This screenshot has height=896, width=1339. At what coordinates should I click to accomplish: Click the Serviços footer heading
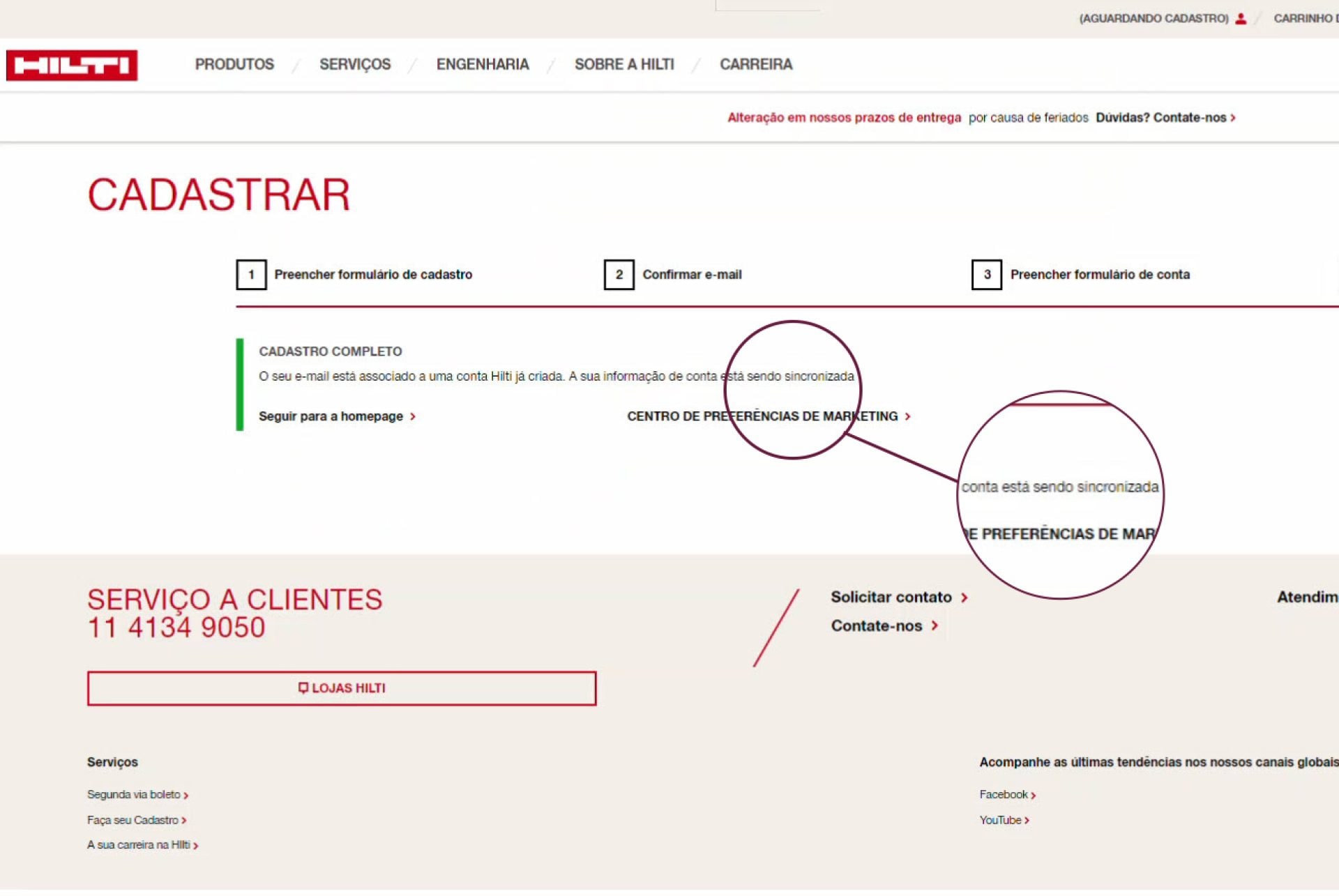(112, 763)
